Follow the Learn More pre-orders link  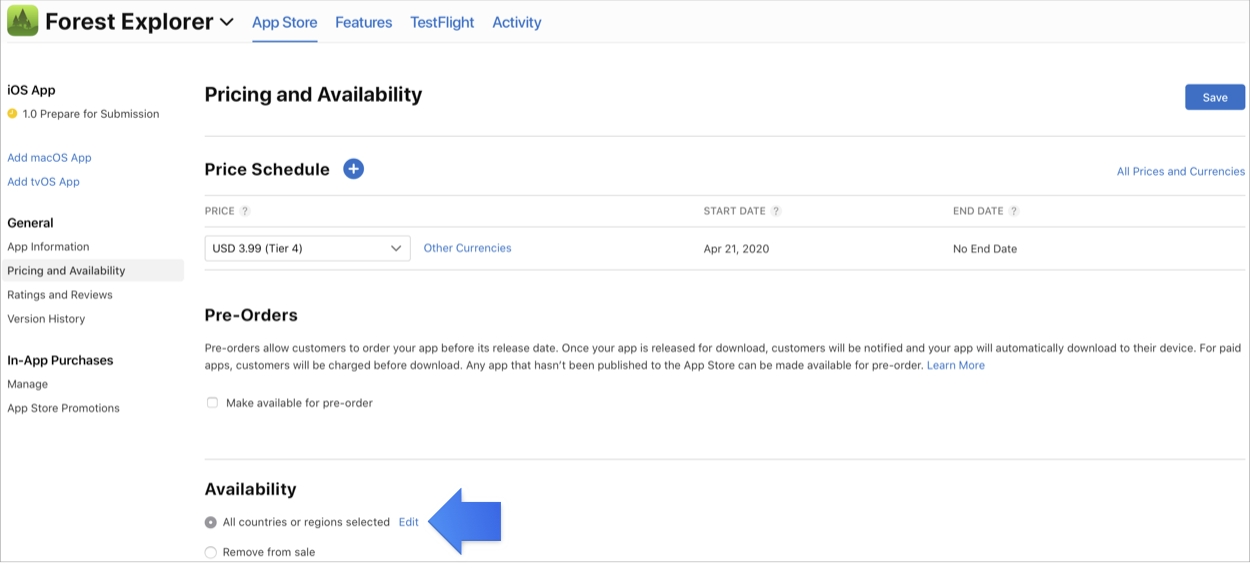point(955,365)
